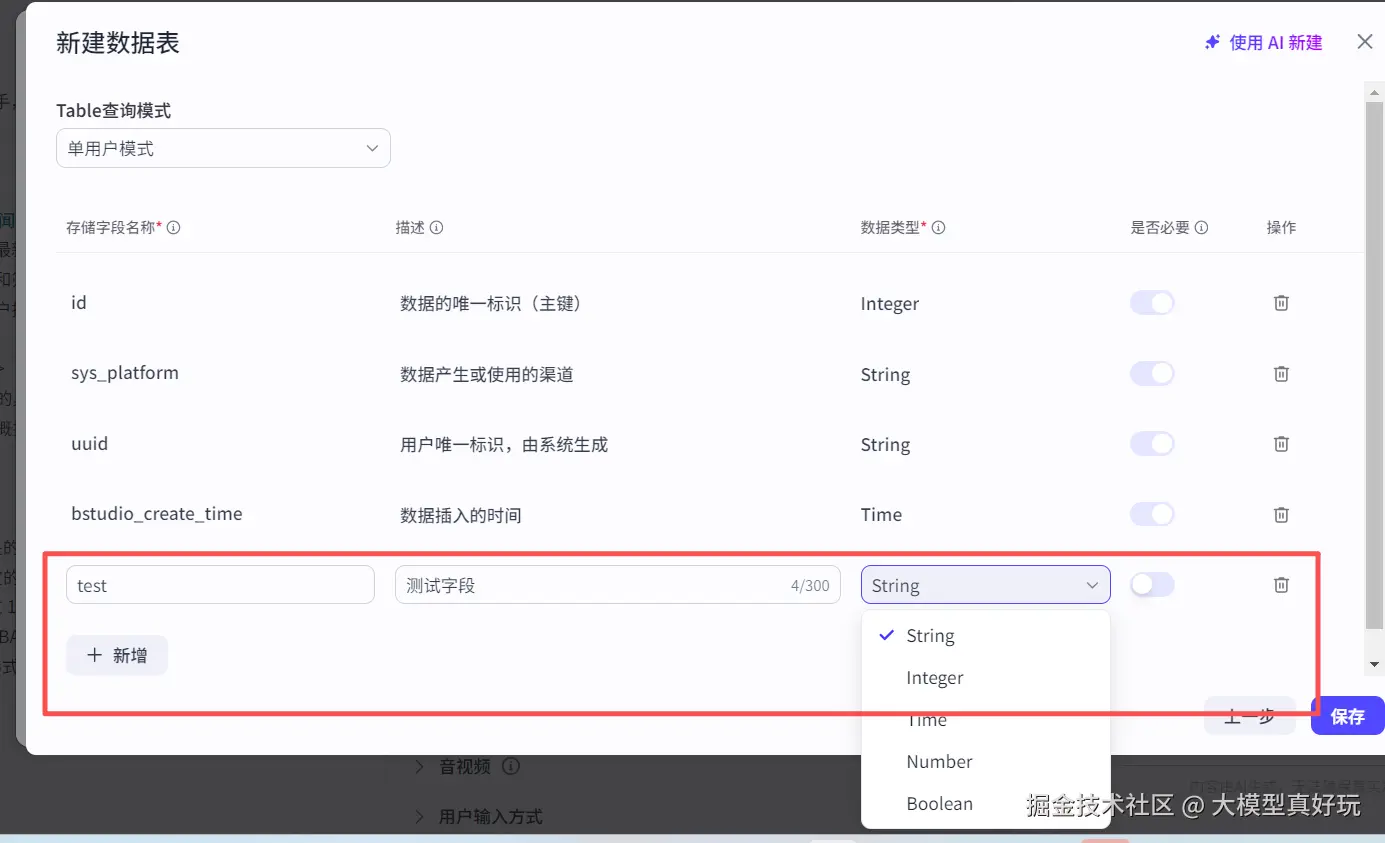Click the 新增 add field button
Image resolution: width=1385 pixels, height=843 pixels.
click(117, 655)
